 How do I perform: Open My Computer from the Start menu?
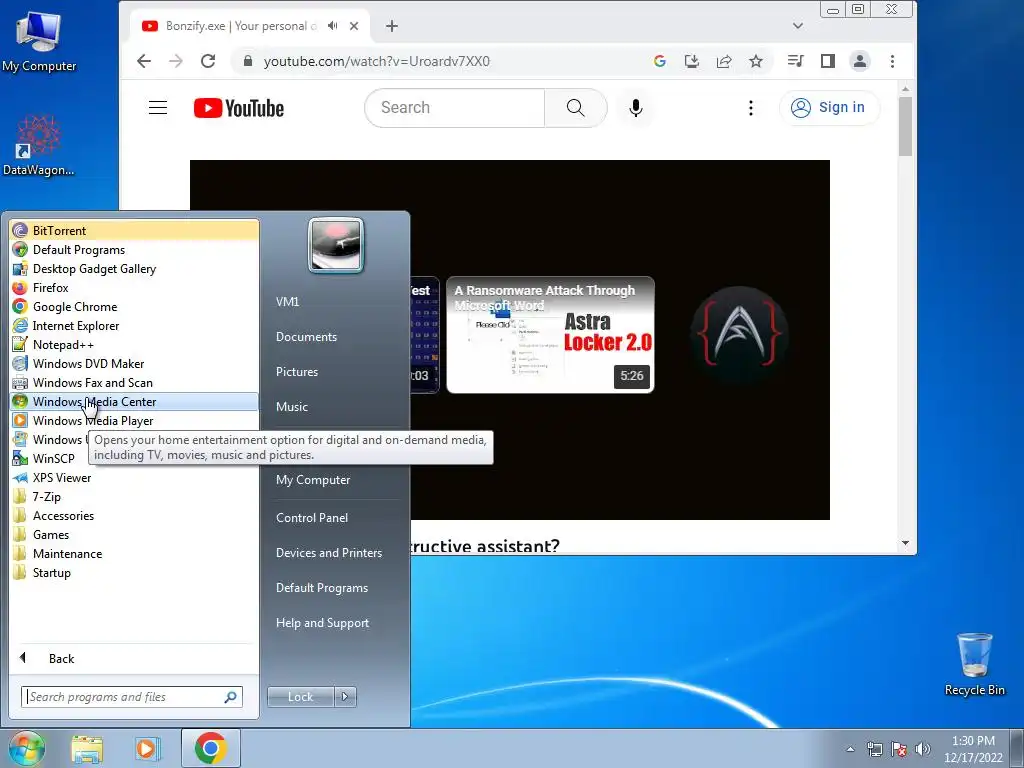[313, 480]
